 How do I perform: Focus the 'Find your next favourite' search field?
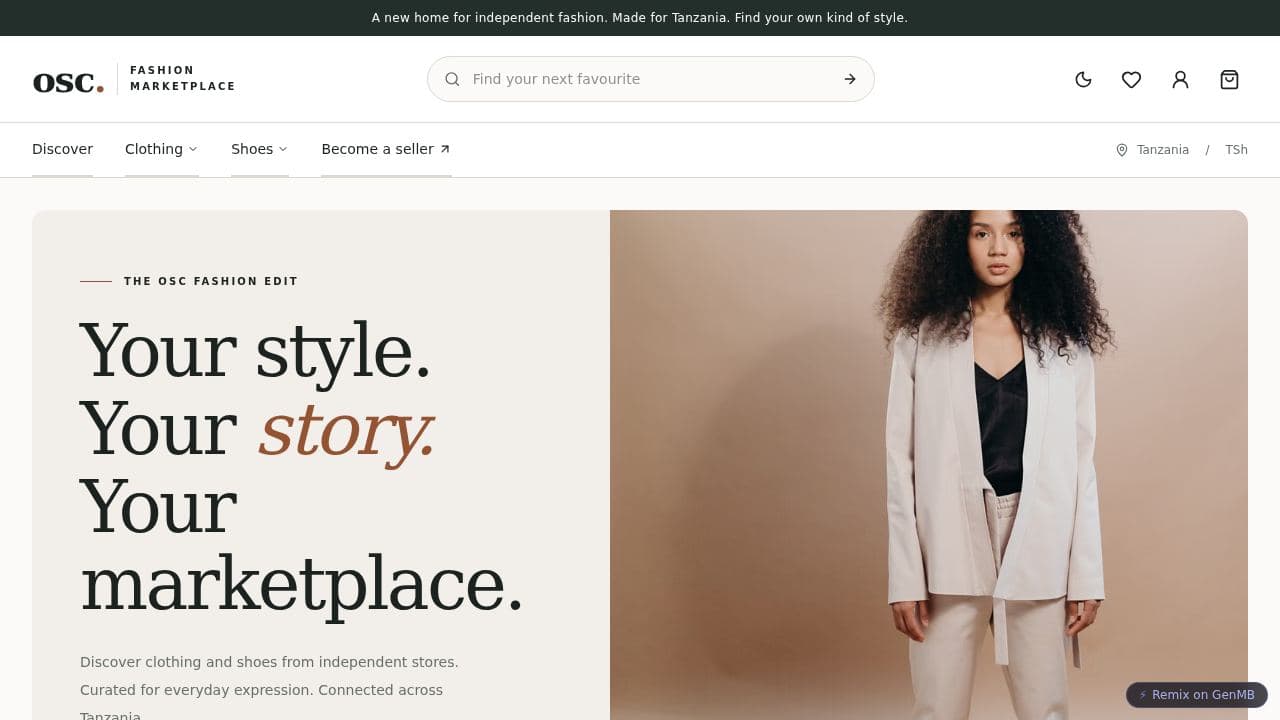tap(650, 79)
